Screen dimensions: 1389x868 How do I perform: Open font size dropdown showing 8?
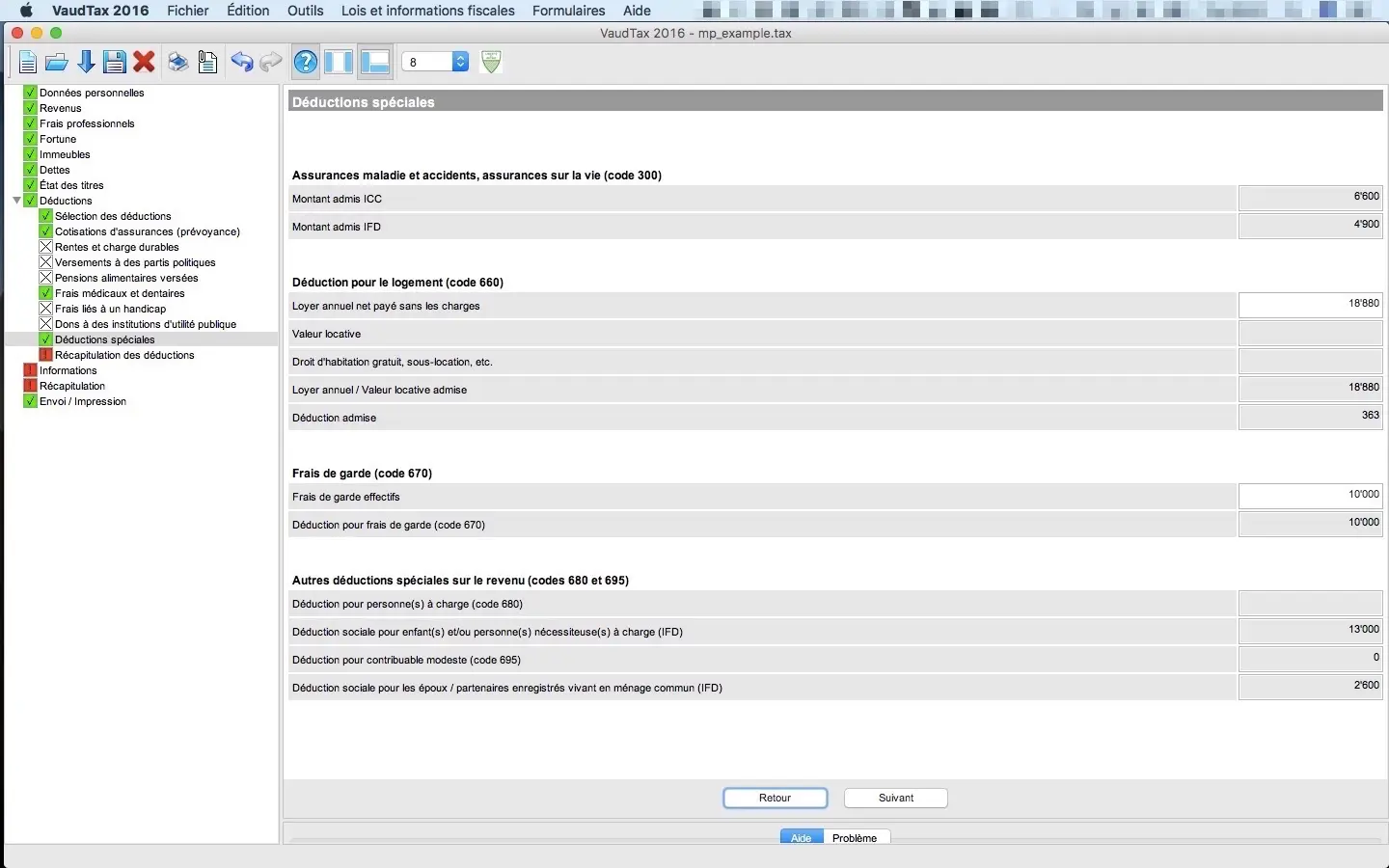(x=435, y=62)
